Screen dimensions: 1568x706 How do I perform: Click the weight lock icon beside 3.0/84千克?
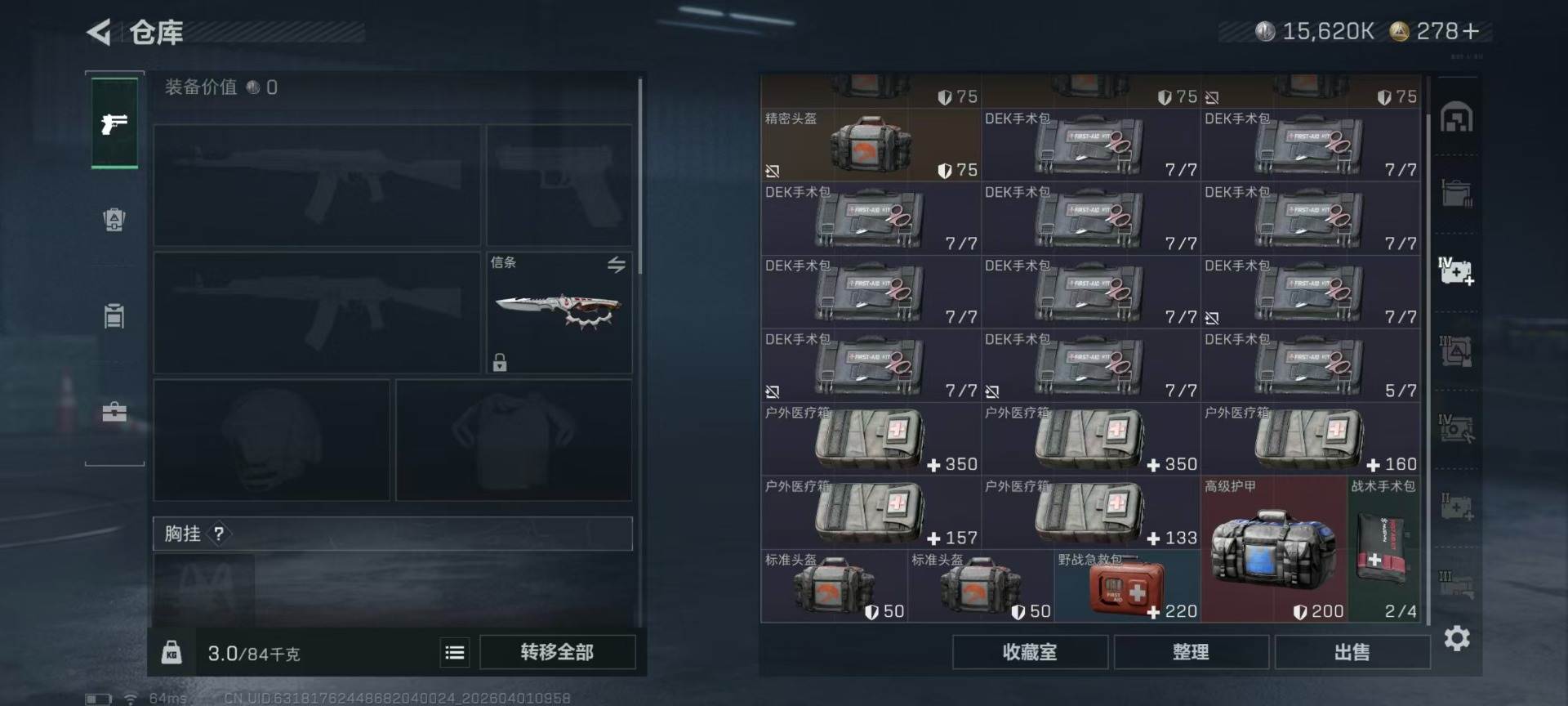(x=171, y=652)
